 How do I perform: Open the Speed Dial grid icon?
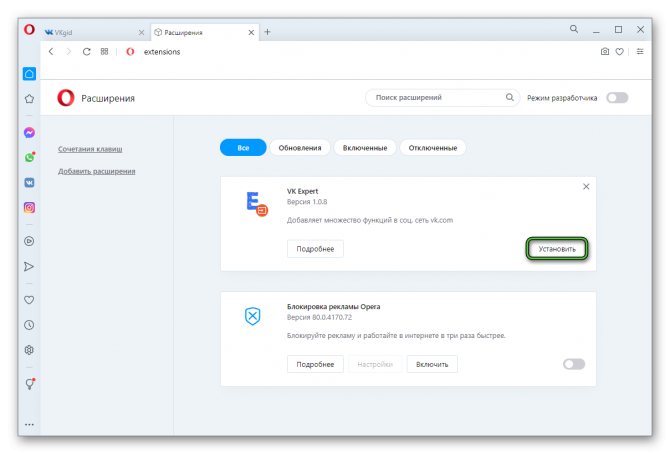pos(104,52)
